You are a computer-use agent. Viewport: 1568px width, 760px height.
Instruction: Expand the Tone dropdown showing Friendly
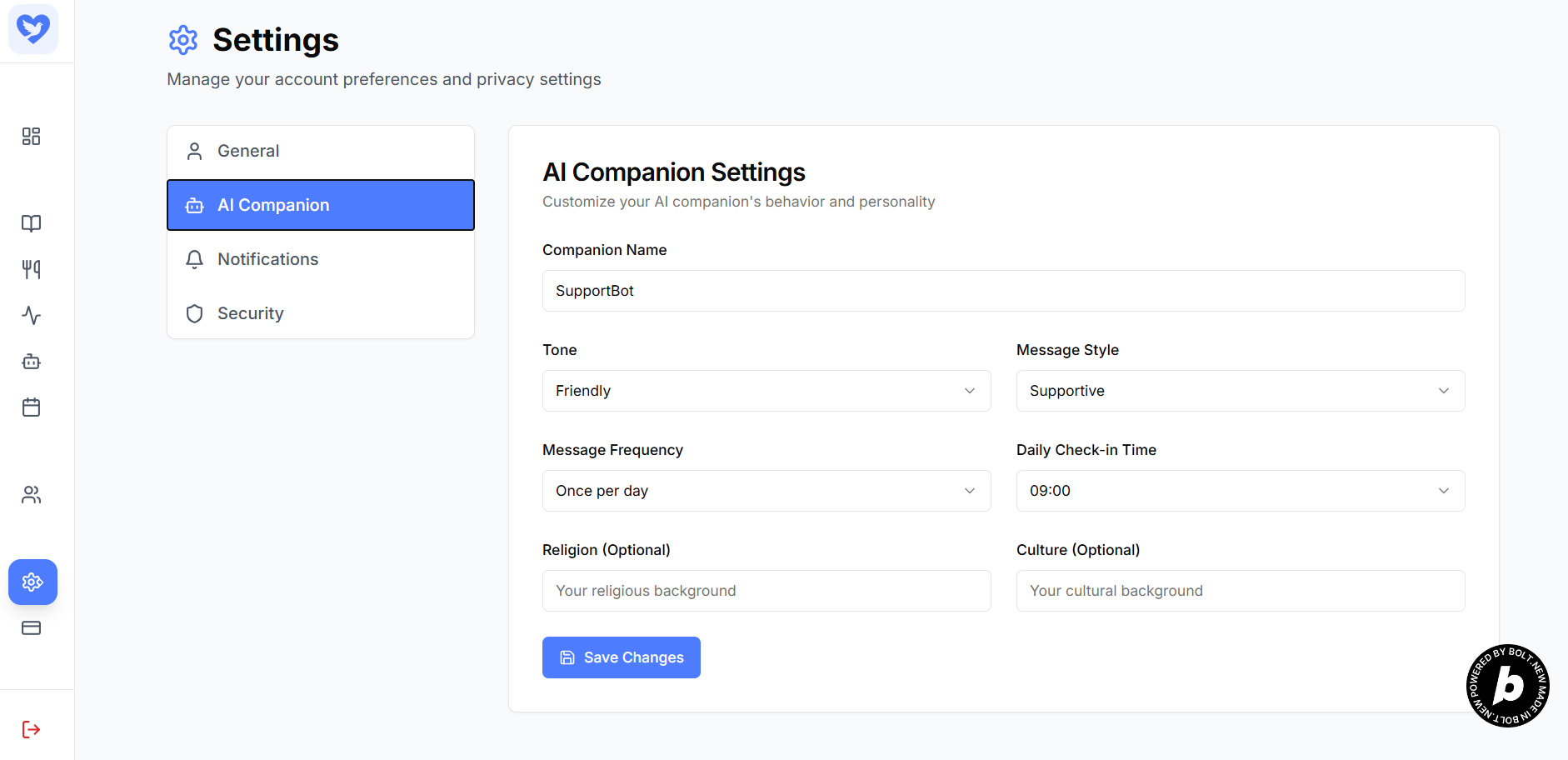point(767,391)
